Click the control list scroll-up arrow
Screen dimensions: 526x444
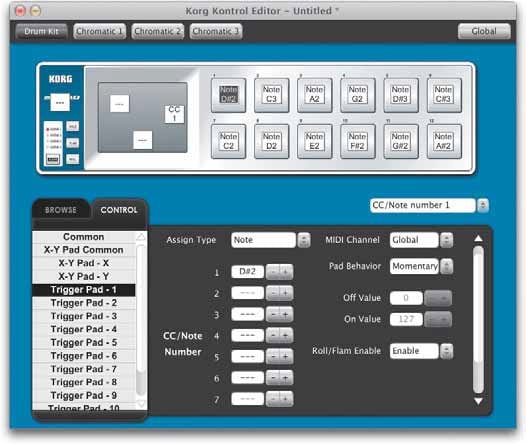[141, 237]
